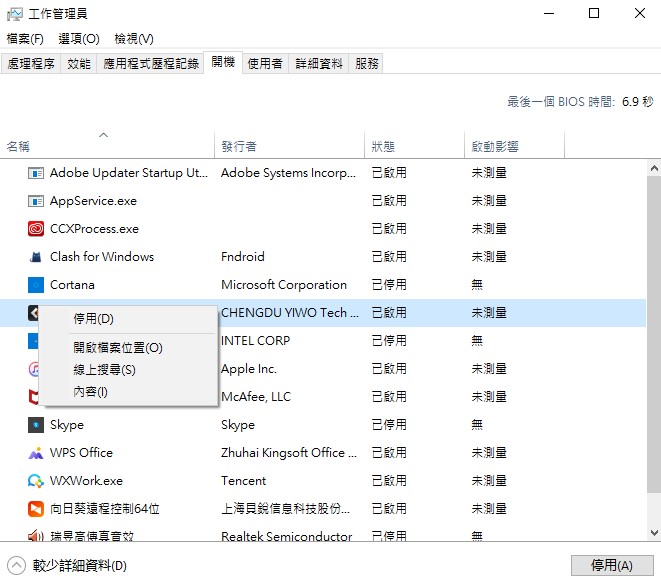The height and width of the screenshot is (588, 661).
Task: Click the AppService.exe row icon
Action: point(36,201)
